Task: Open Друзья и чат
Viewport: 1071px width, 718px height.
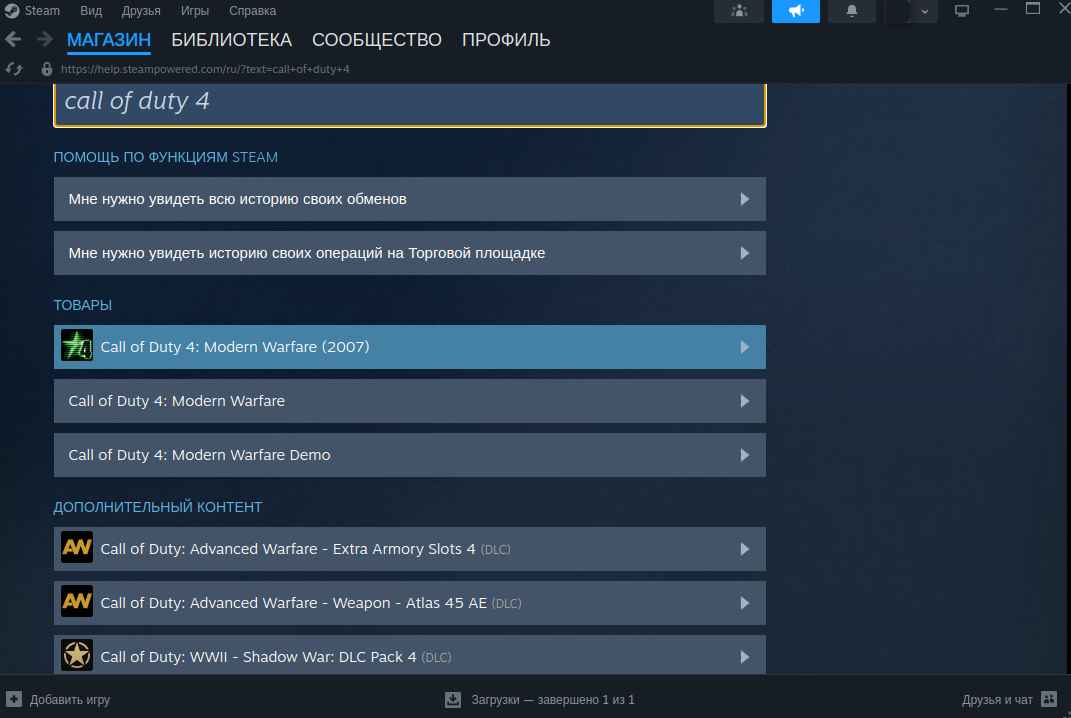Action: tap(997, 700)
